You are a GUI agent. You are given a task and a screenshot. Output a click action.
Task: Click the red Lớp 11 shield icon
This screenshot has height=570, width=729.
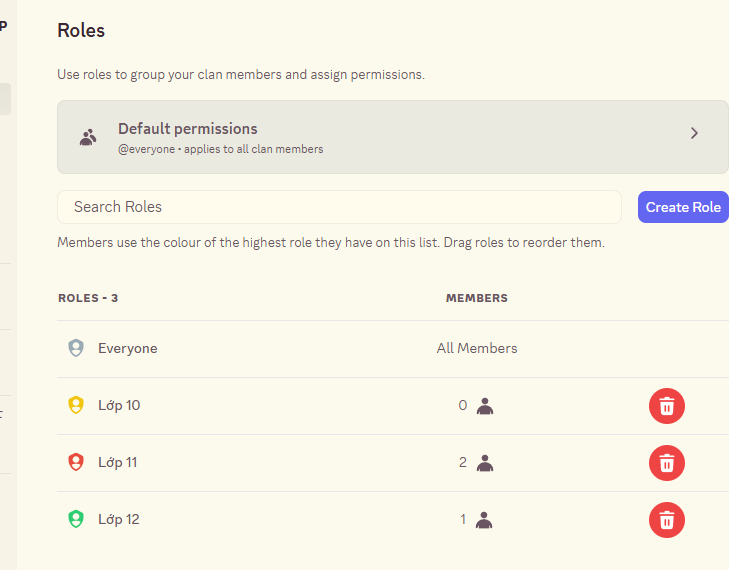pyautogui.click(x=75, y=463)
